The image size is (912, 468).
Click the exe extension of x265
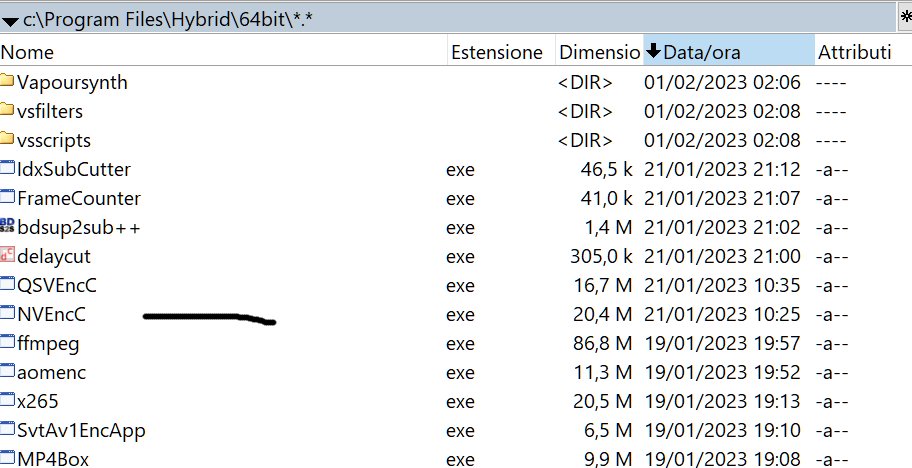tap(460, 402)
